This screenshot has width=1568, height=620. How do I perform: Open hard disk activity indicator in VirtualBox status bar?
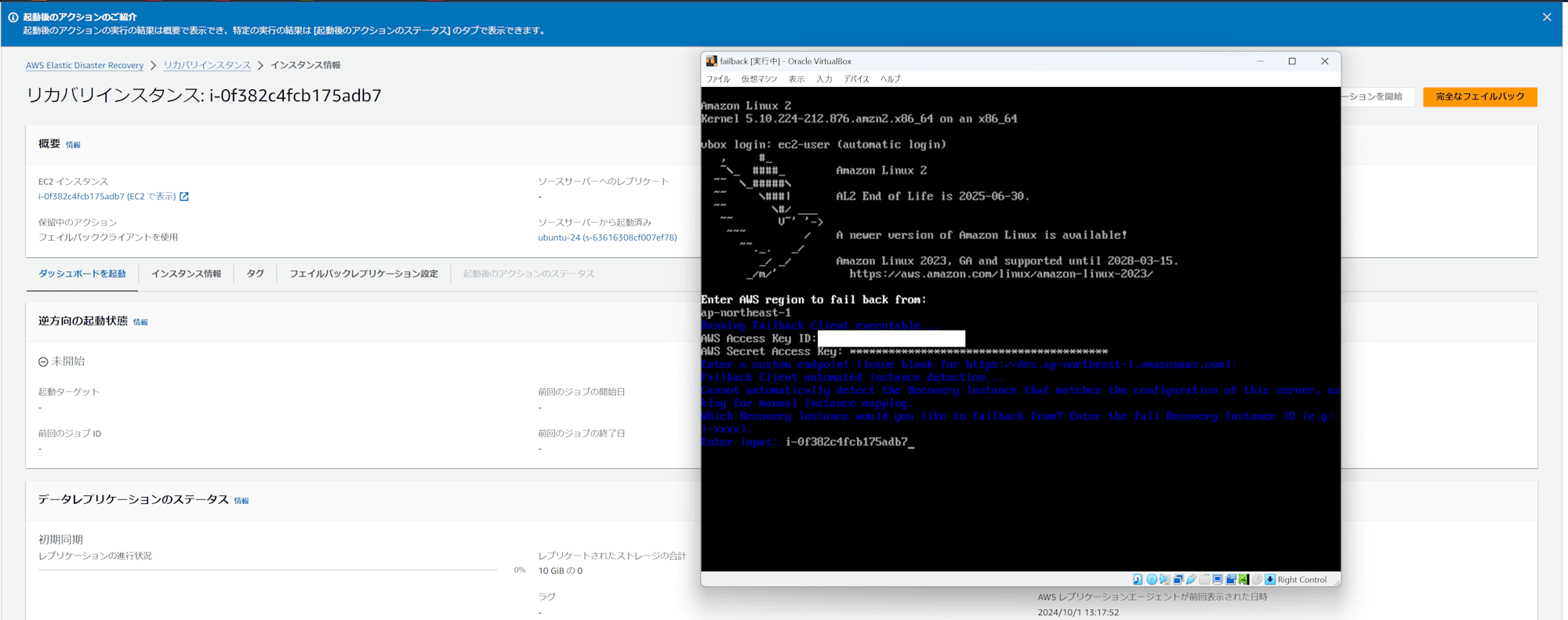coord(1138,579)
